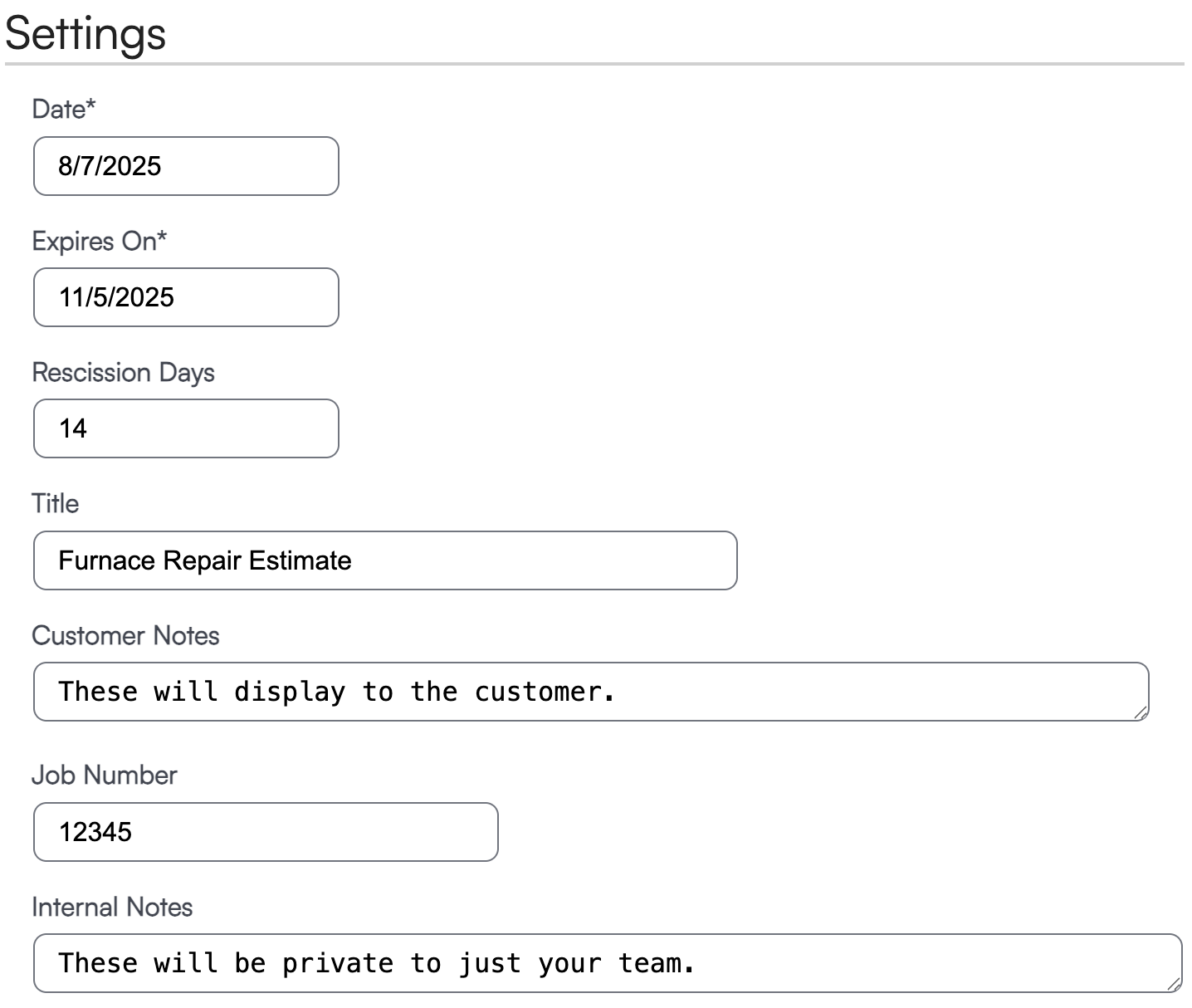This screenshot has height=1008, width=1192.
Task: Click the required asterisk beside Date
Action: (x=91, y=105)
